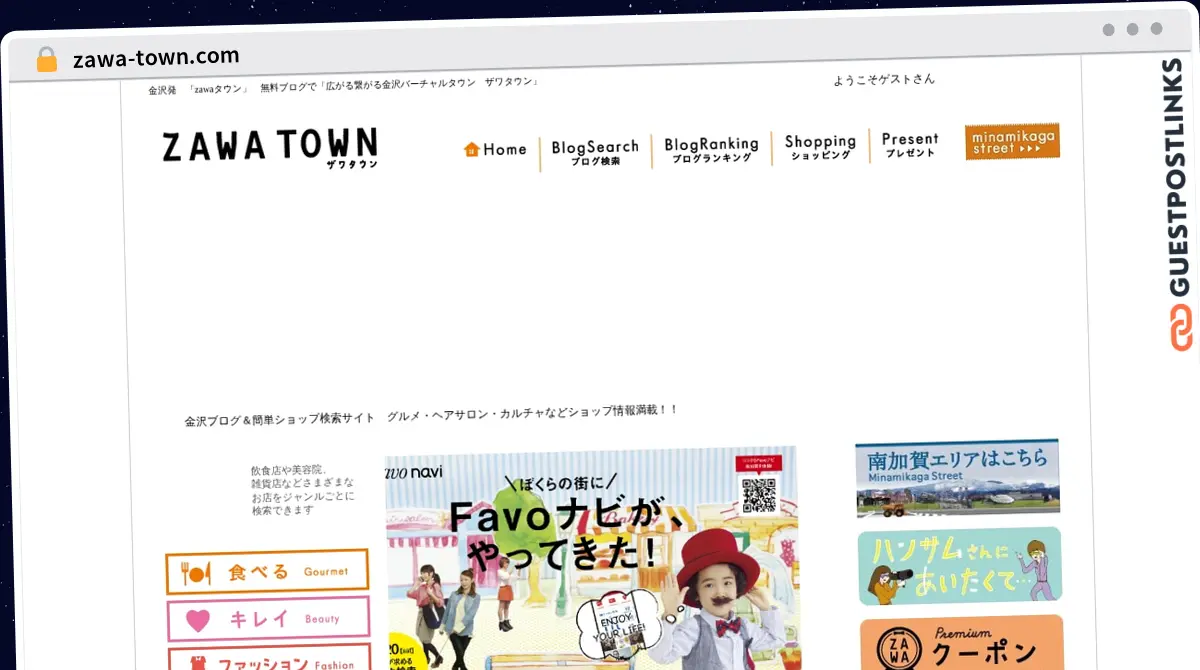Open the ハンサムさんにあいたくて banner
This screenshot has height=670, width=1200.
pyautogui.click(x=959, y=566)
